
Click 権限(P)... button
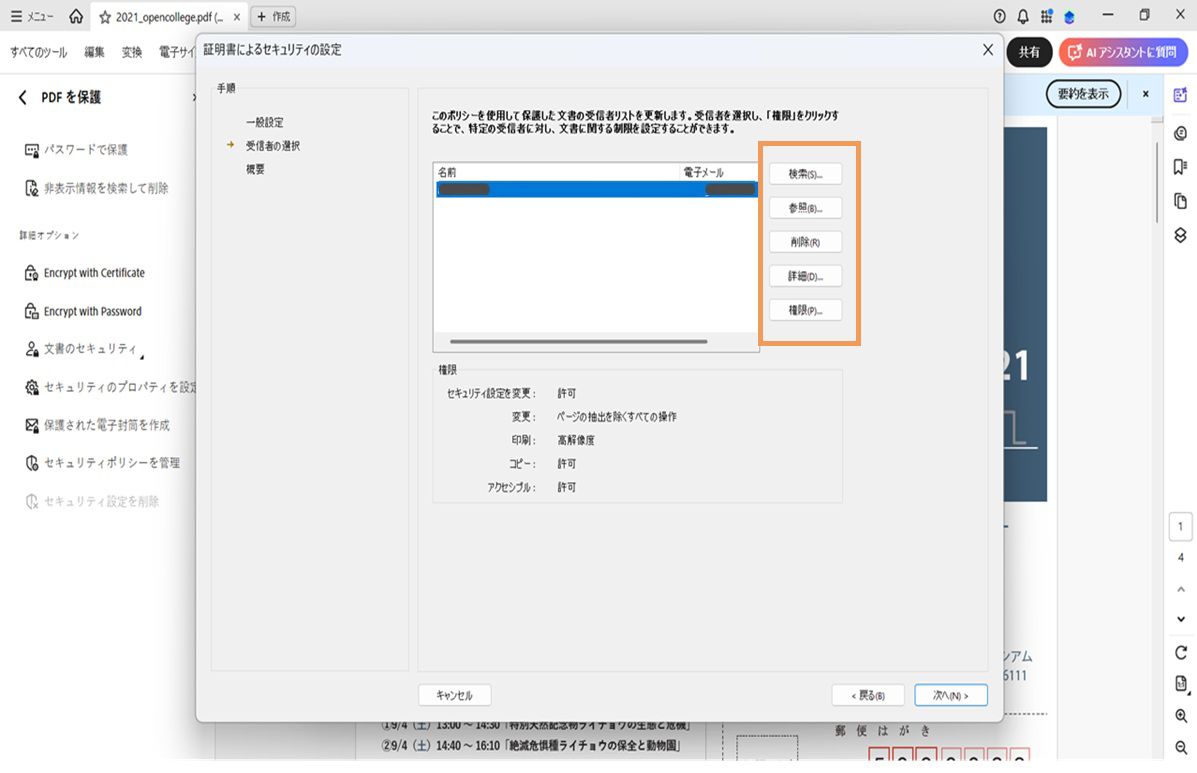(x=805, y=310)
